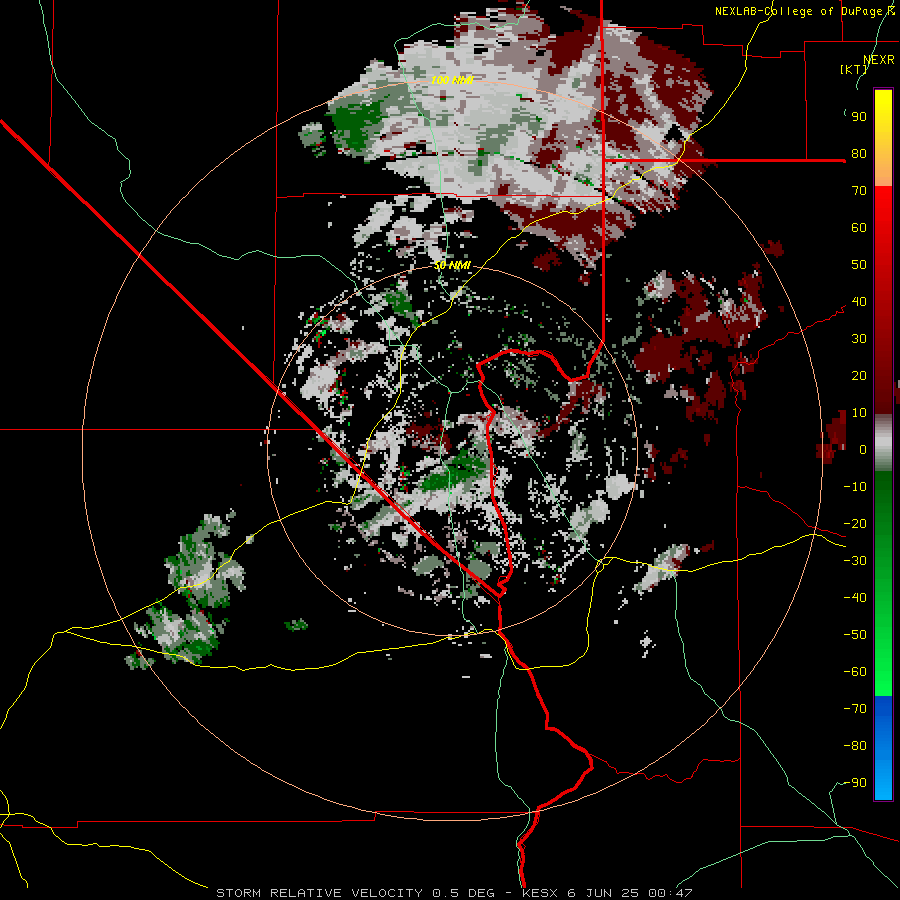Click the 20 value on the velocity scale
900x900 pixels.
tap(859, 376)
